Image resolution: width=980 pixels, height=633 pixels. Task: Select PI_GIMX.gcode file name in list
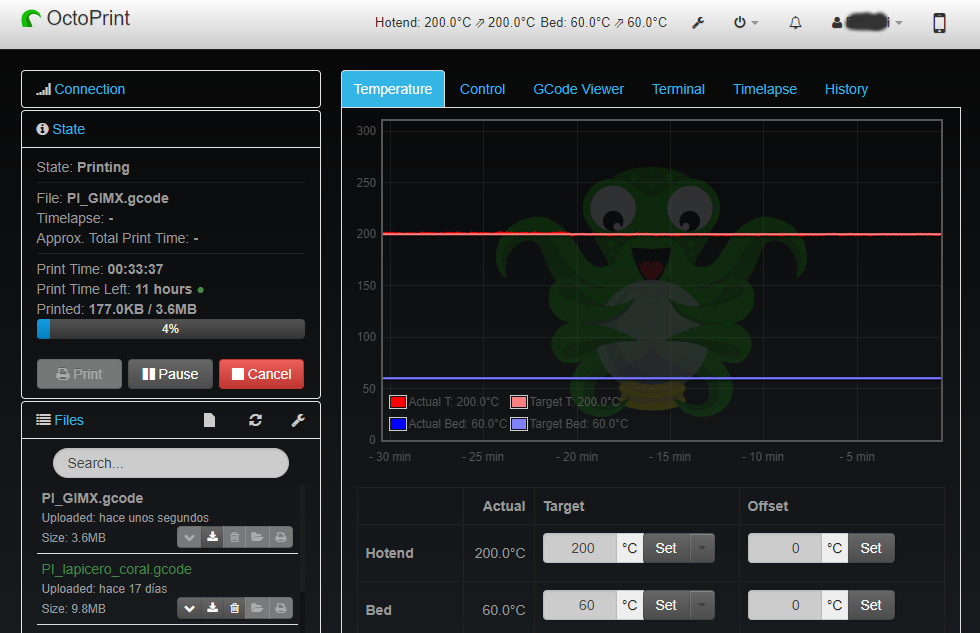pyautogui.click(x=92, y=498)
